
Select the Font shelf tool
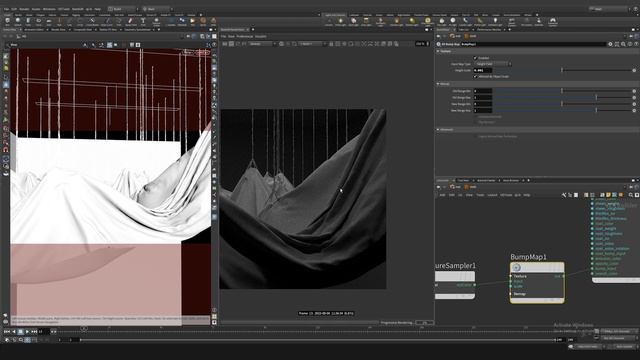point(143,22)
